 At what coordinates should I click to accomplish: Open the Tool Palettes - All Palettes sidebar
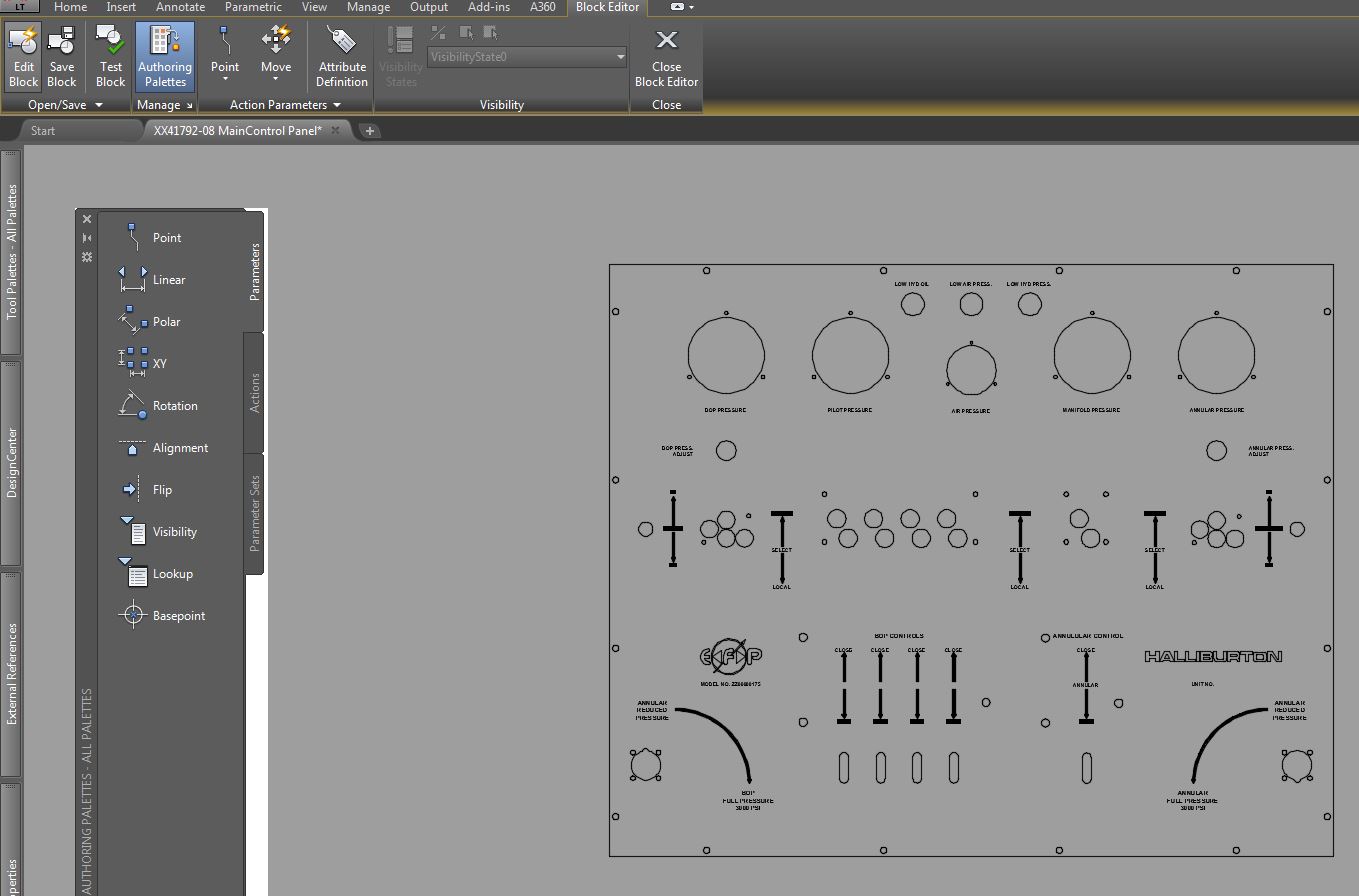11,252
